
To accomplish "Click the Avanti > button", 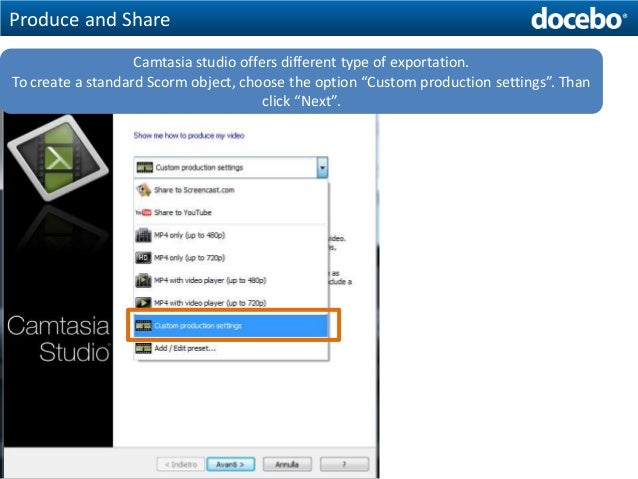I will pyautogui.click(x=231, y=464).
